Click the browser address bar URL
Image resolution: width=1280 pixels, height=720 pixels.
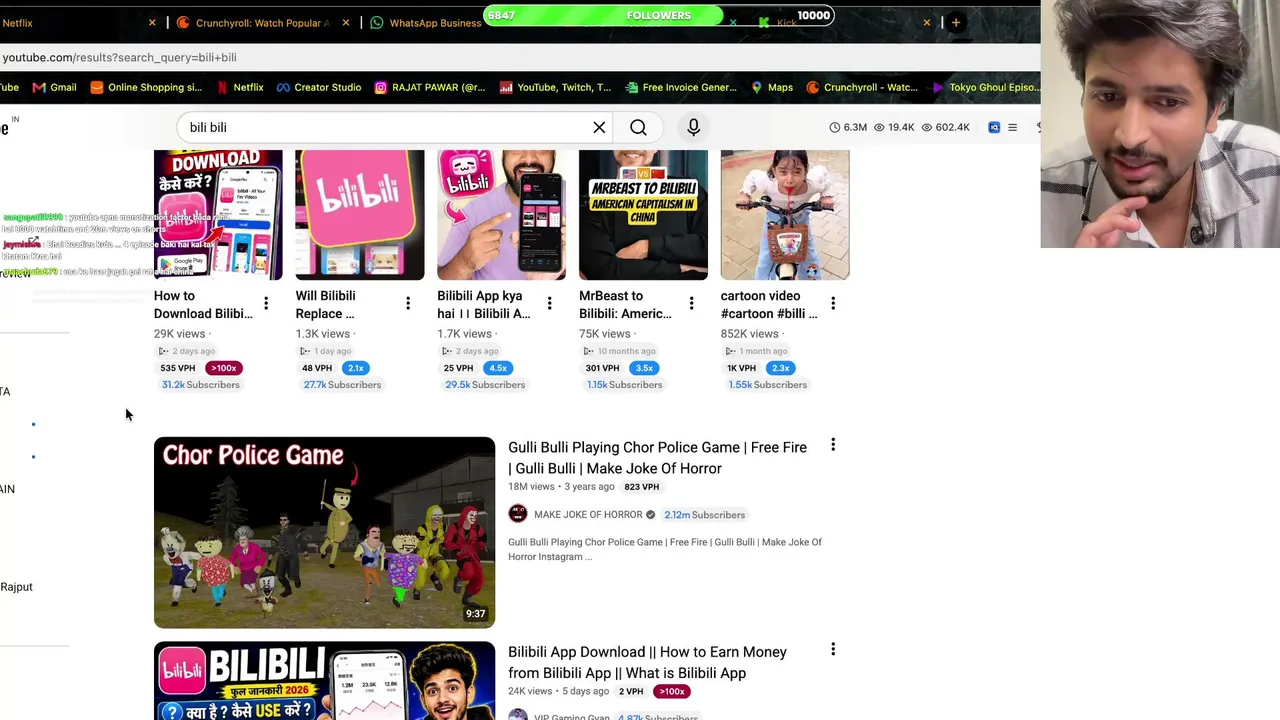(x=120, y=57)
